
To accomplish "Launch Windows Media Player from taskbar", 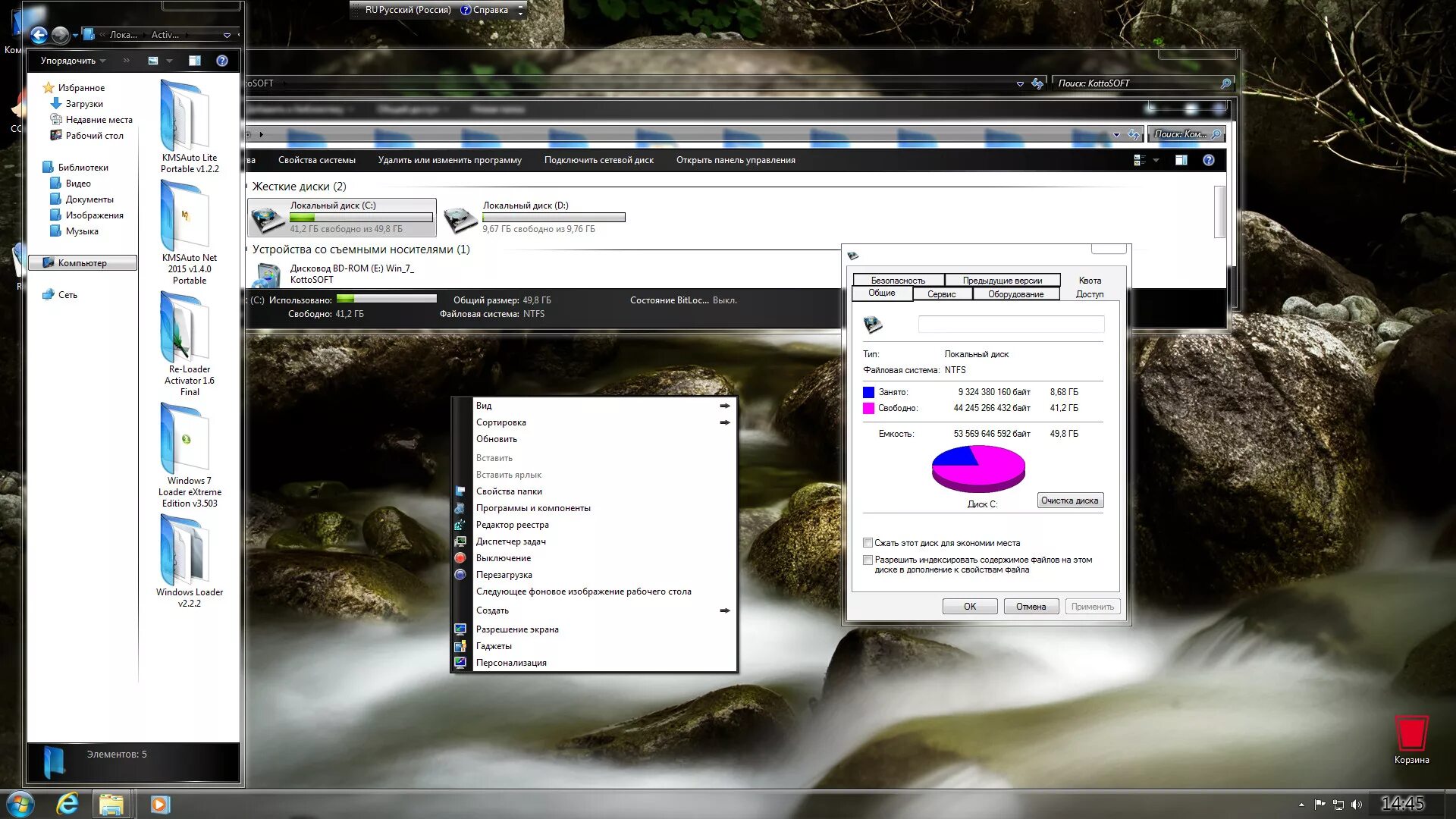I will pyautogui.click(x=160, y=804).
